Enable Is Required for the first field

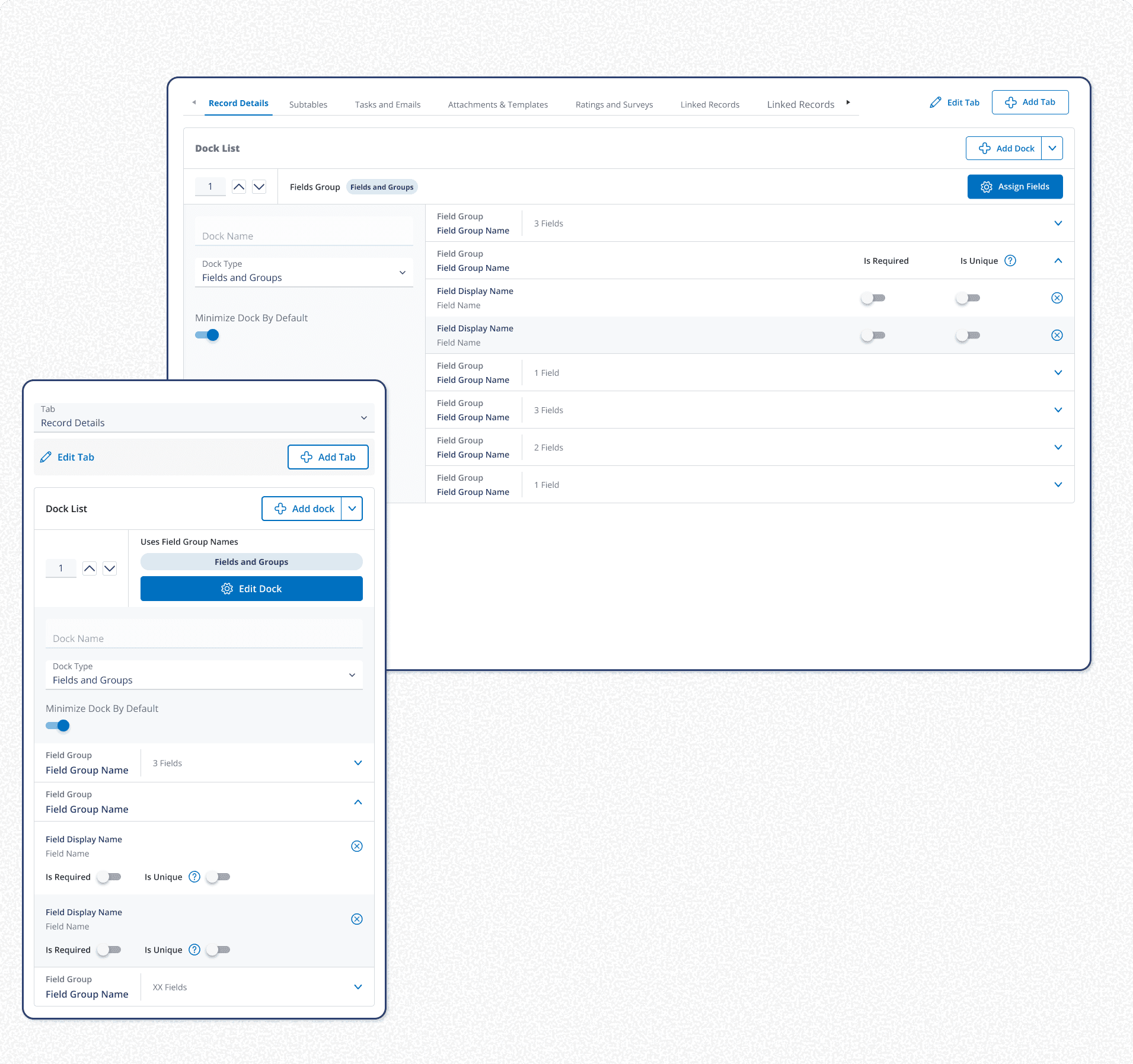pyautogui.click(x=873, y=298)
